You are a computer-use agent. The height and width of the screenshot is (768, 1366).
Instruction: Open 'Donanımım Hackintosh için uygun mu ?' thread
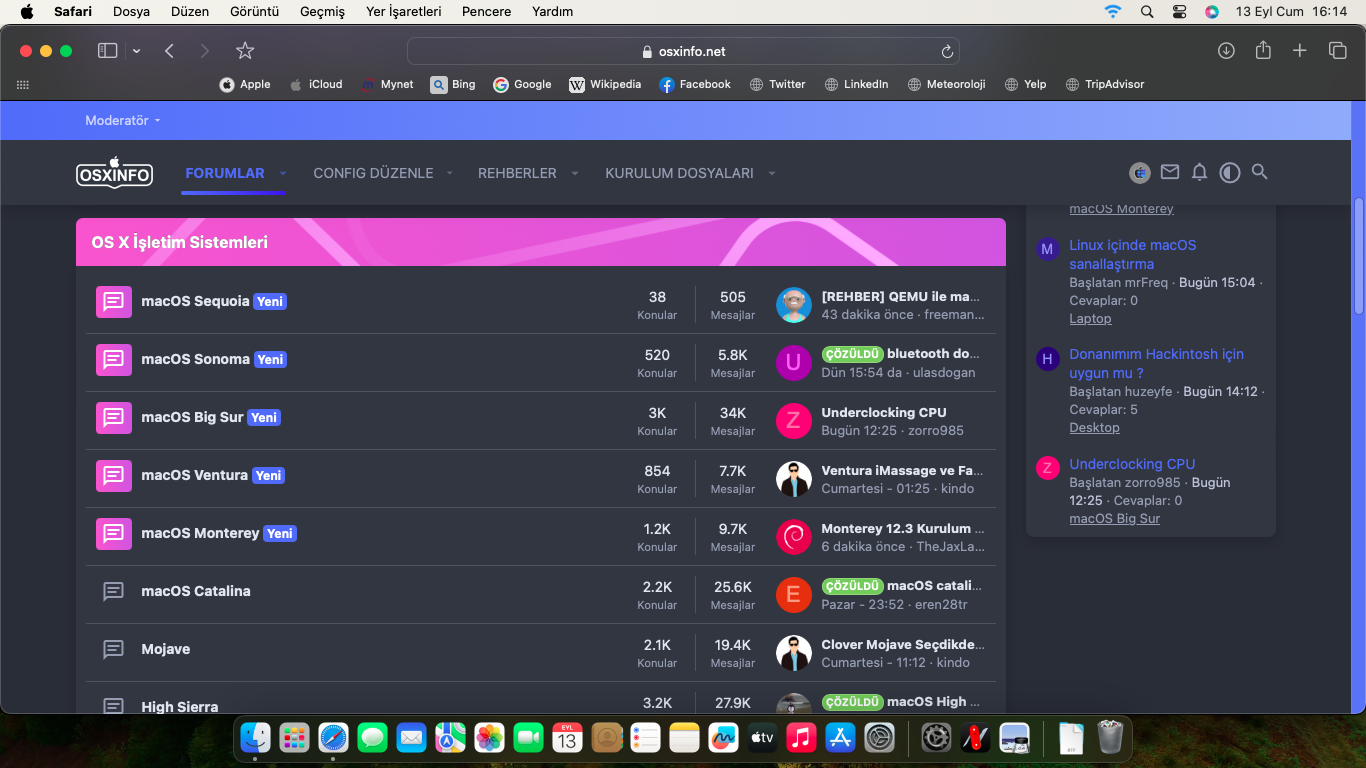[x=1157, y=364]
